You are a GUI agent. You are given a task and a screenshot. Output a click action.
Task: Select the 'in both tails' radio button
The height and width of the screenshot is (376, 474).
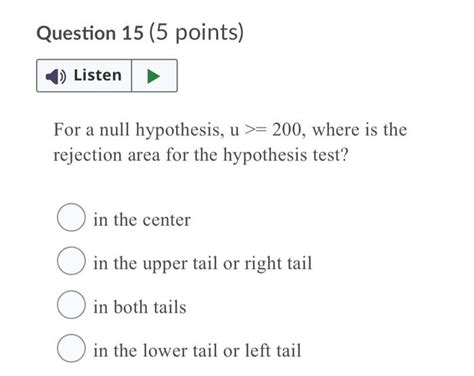pyautogui.click(x=71, y=304)
